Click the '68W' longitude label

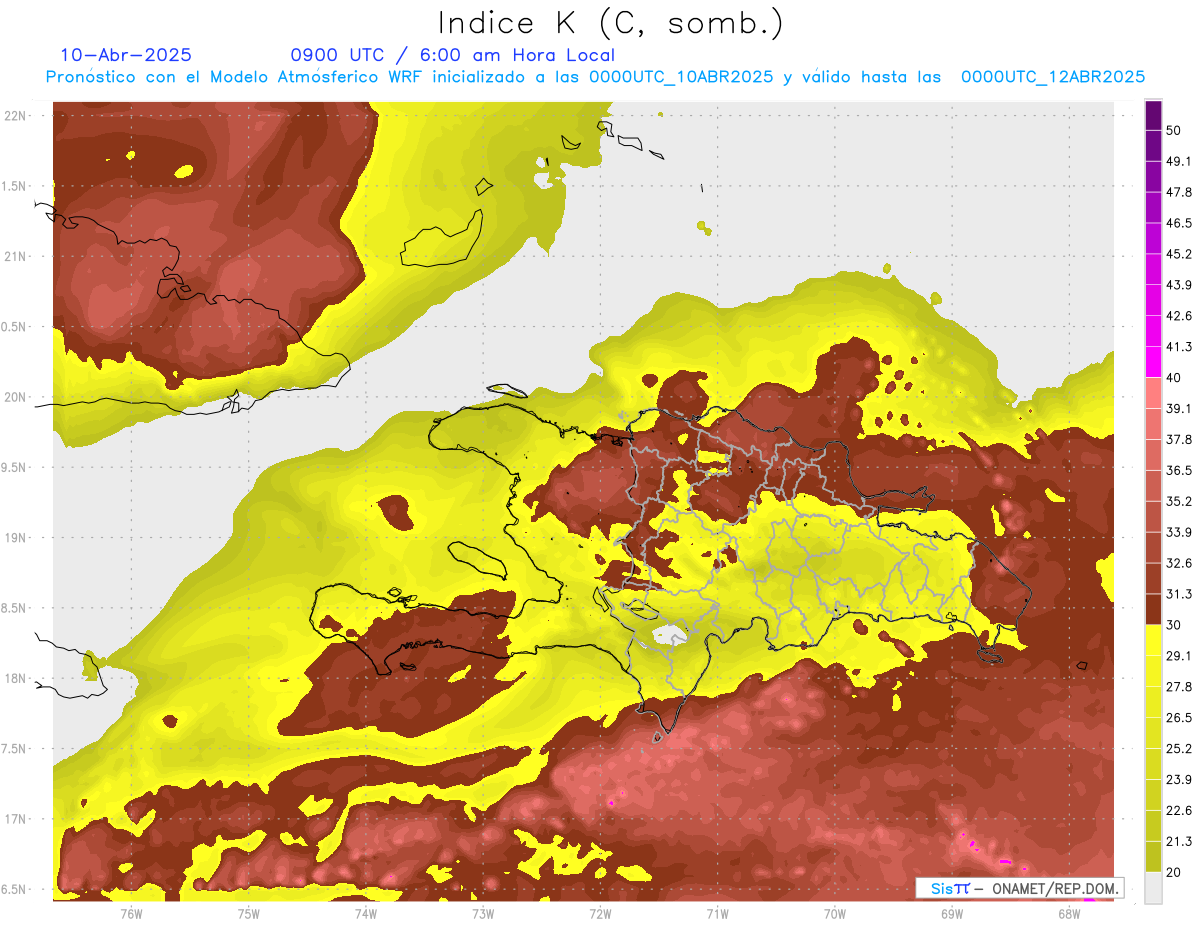(1069, 913)
